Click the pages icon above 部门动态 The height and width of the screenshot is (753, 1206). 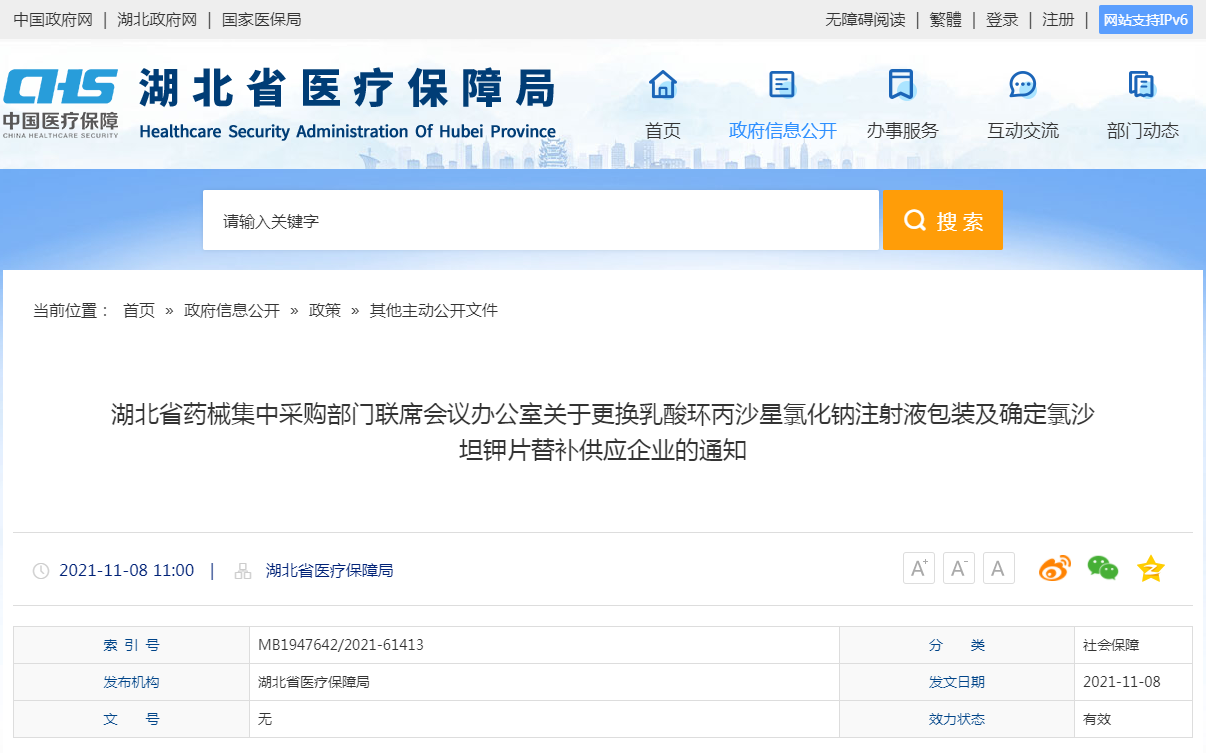pos(1142,85)
